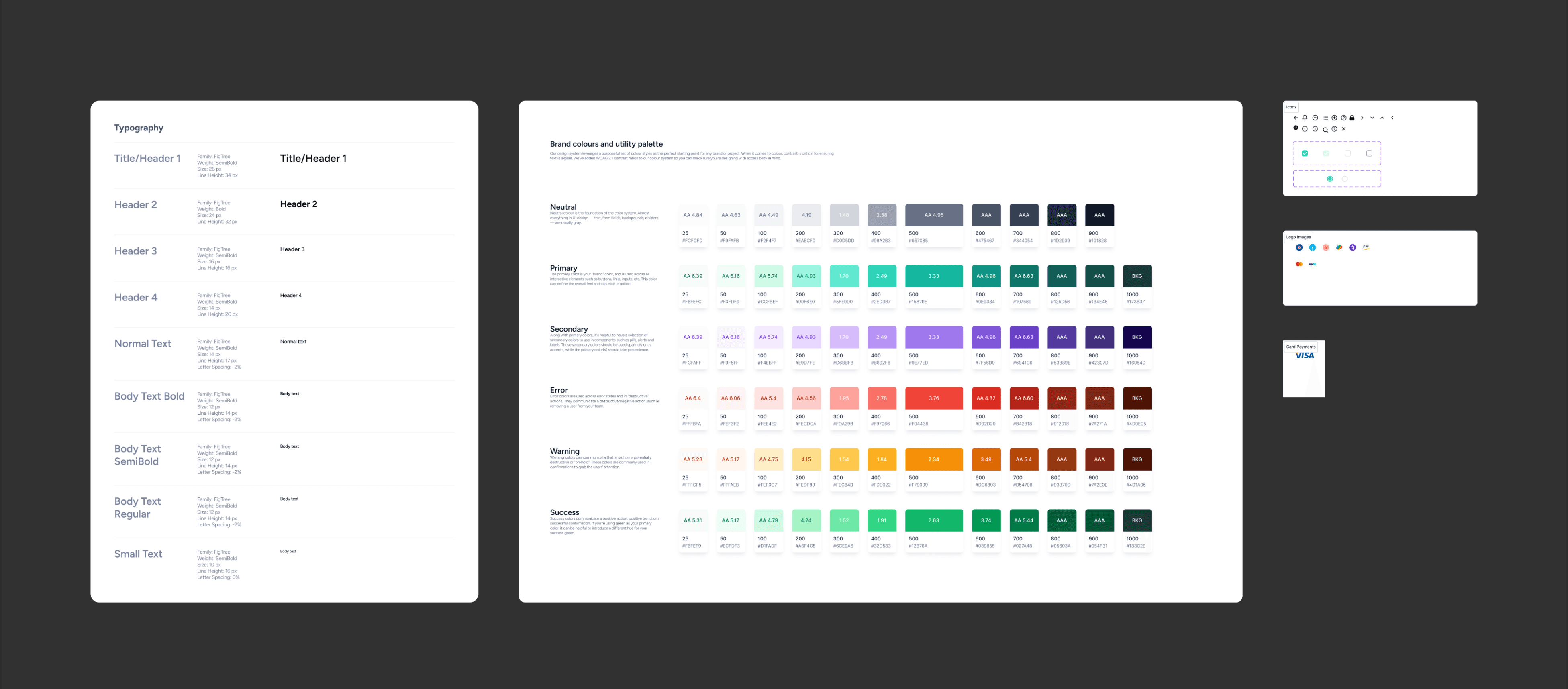Click the chevron-up icon
The width and height of the screenshot is (1568, 689).
[x=1382, y=118]
